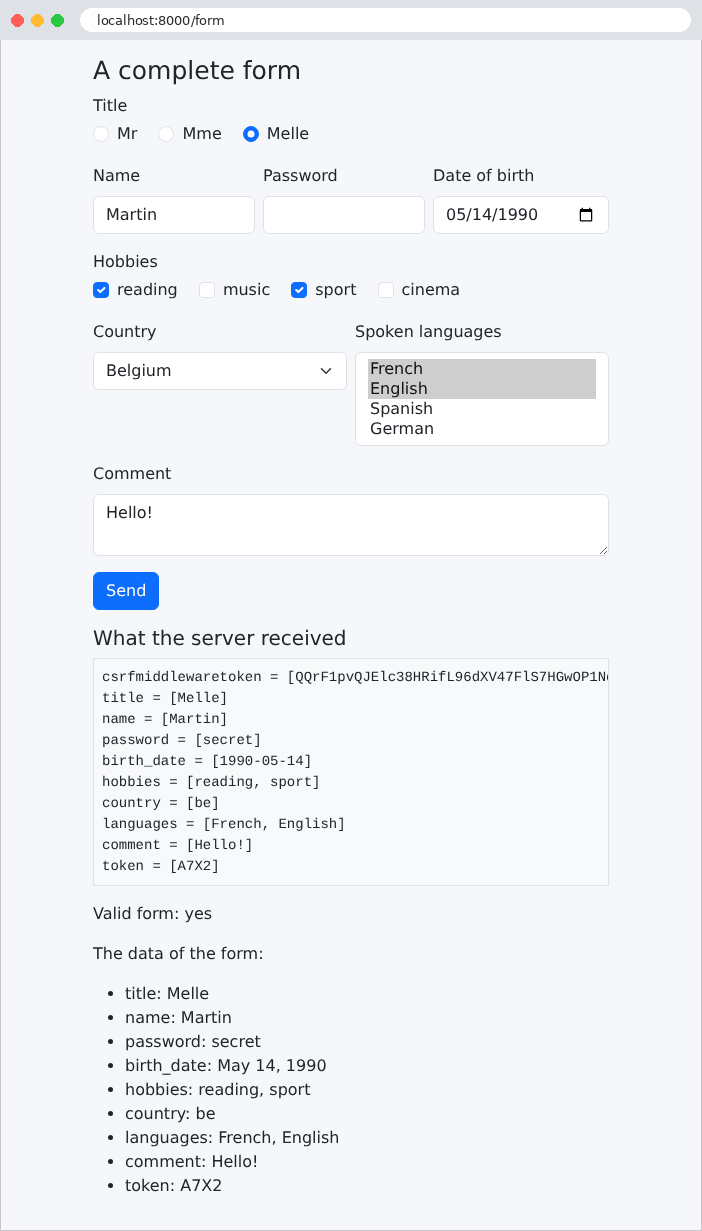Select the Melle title radio button
Screen dimensions: 702x1231
[x=251, y=134]
